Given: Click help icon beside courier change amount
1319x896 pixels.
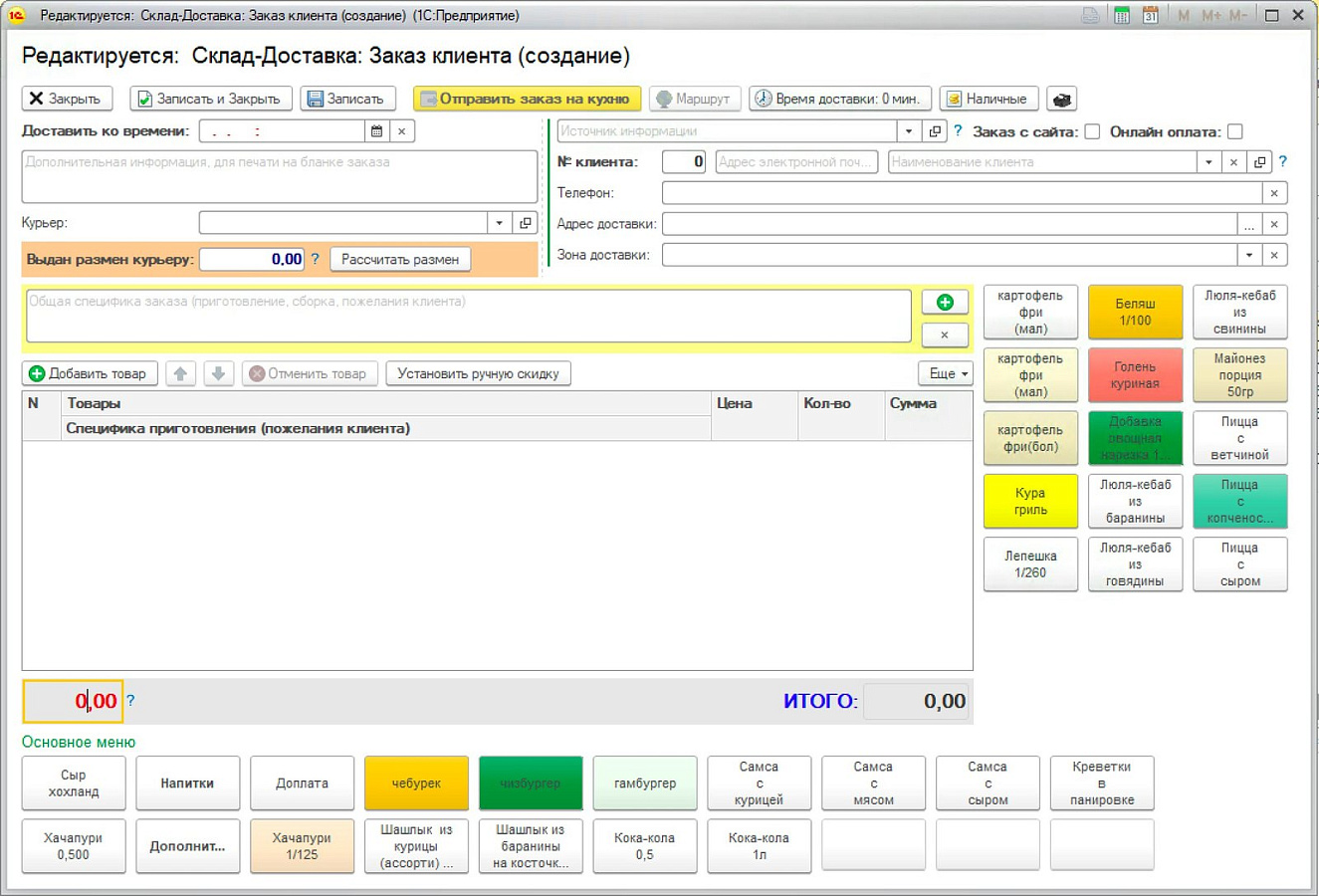Looking at the screenshot, I should [315, 259].
